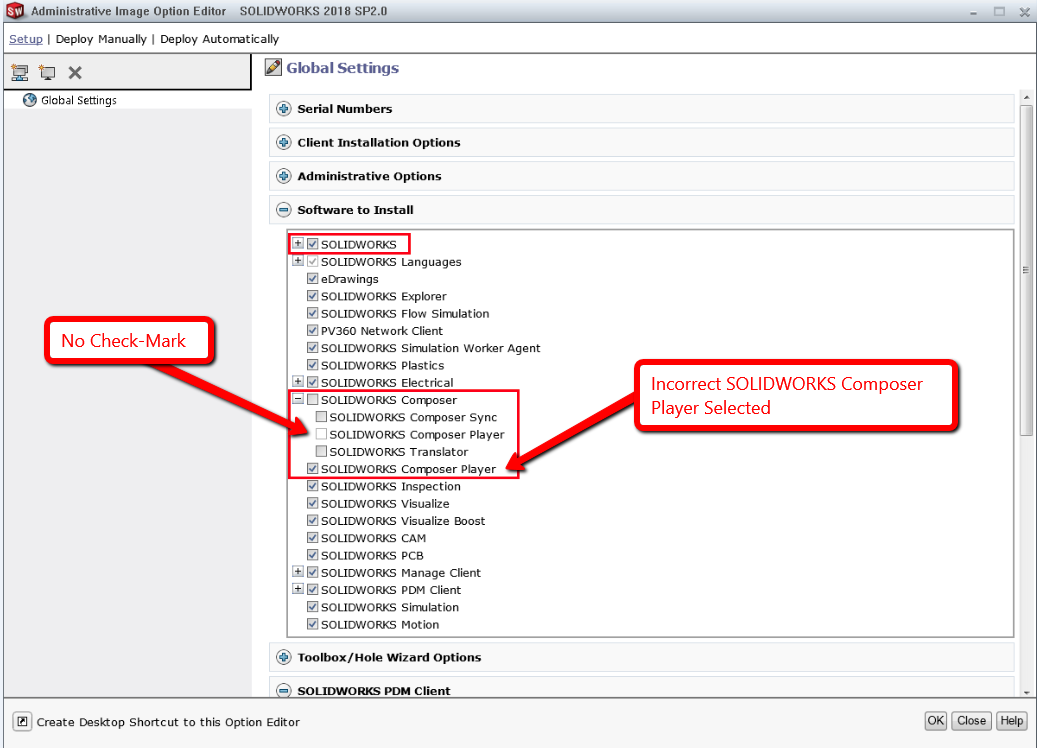
Task: Expand the SOLIDWORKS Manage Client node
Action: 298,571
